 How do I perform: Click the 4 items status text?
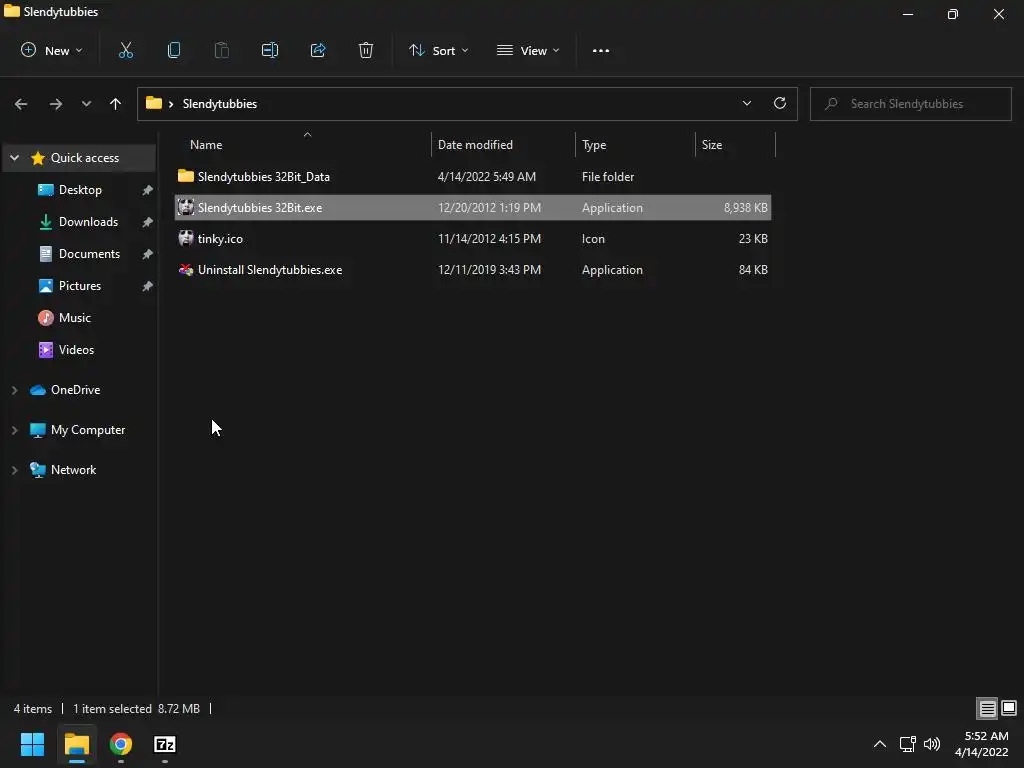pyautogui.click(x=33, y=709)
